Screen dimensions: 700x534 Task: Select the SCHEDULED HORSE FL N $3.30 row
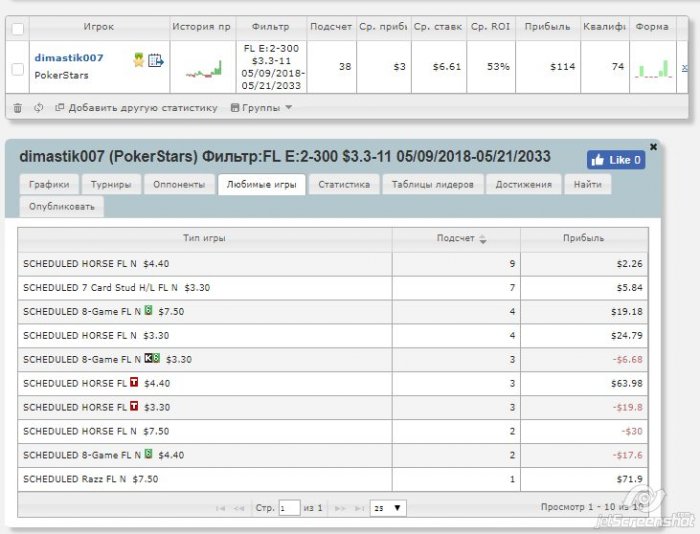click(333, 336)
